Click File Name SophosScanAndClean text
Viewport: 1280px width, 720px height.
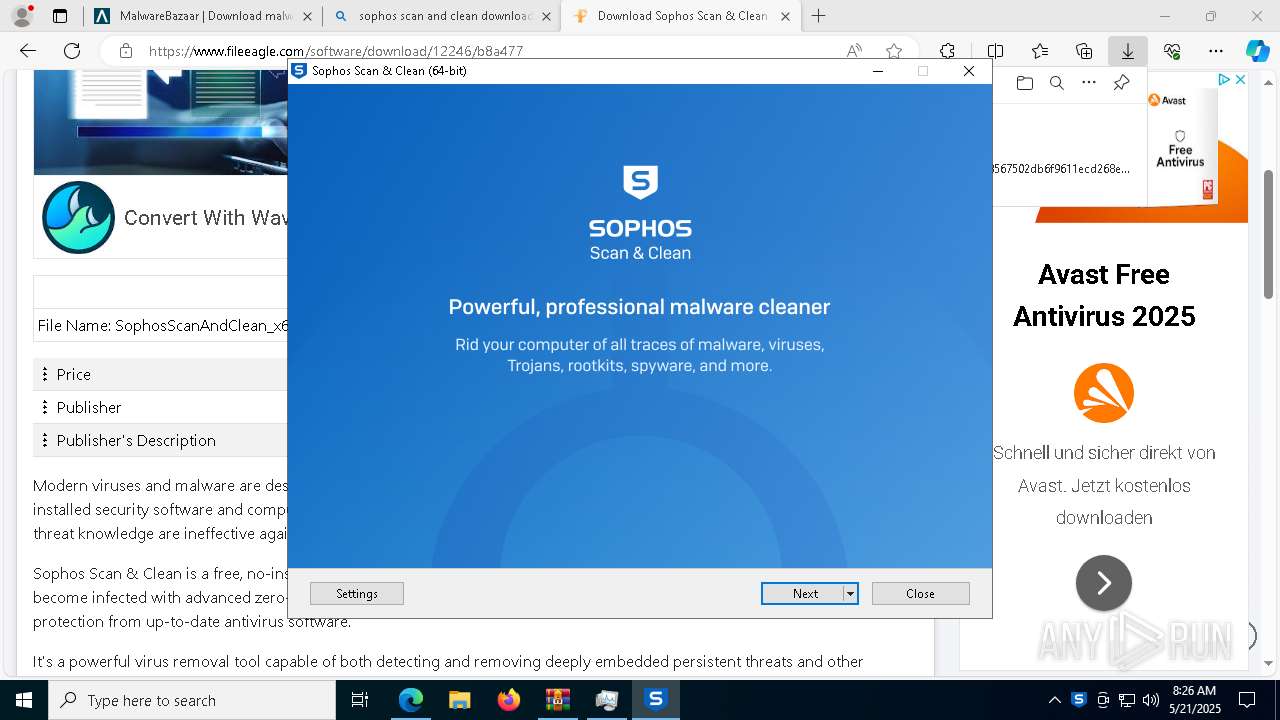[x=162, y=325]
